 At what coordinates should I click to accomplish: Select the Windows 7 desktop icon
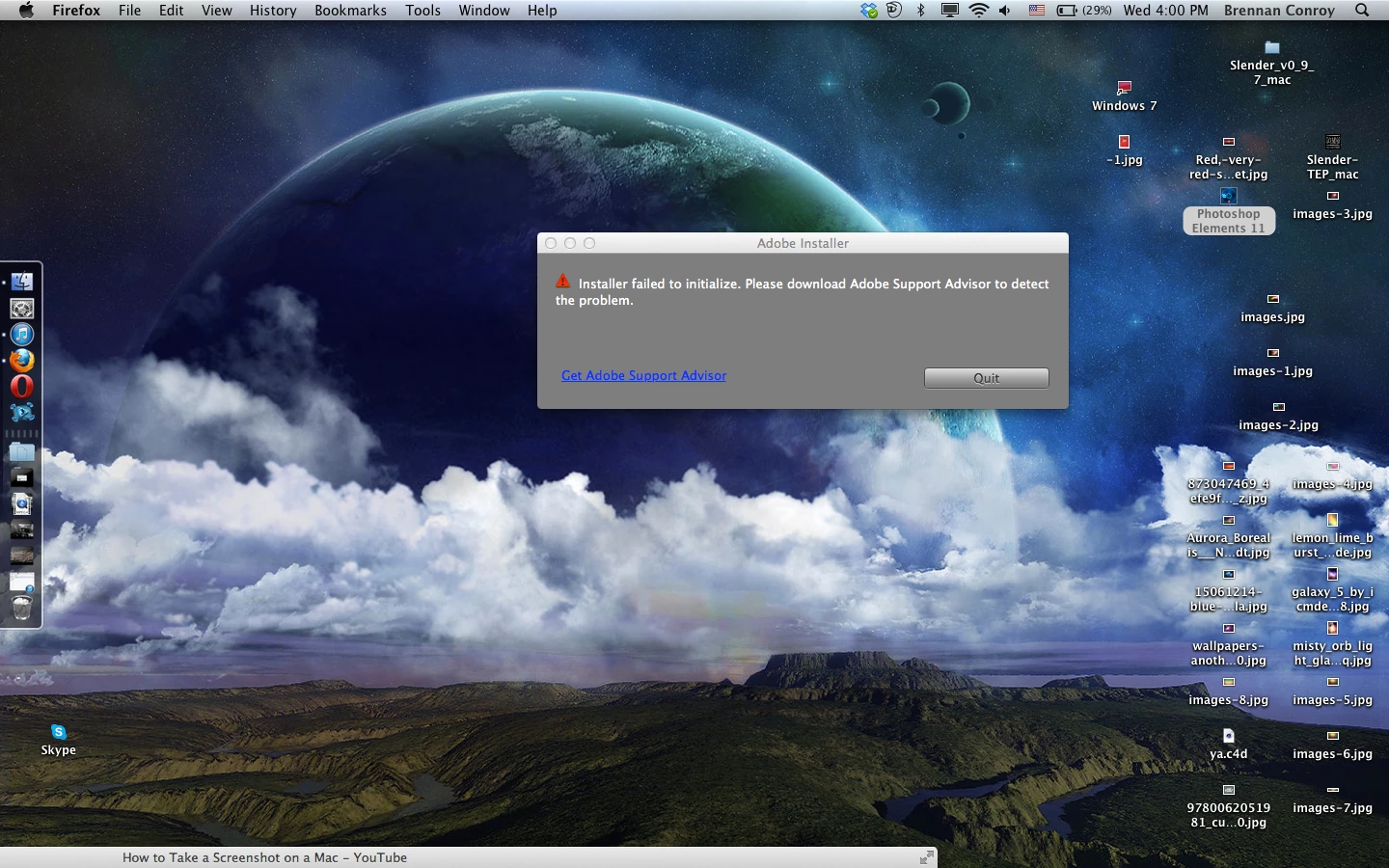pos(1124,95)
